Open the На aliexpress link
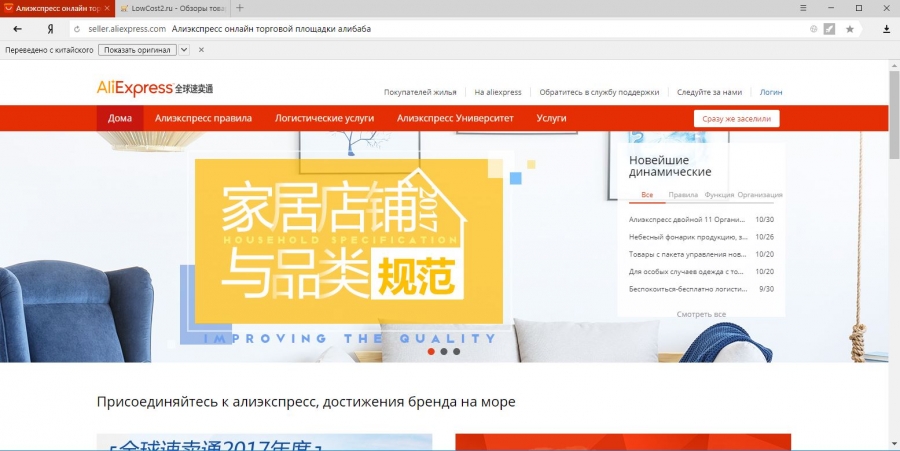This screenshot has height=451, width=900. click(498, 92)
